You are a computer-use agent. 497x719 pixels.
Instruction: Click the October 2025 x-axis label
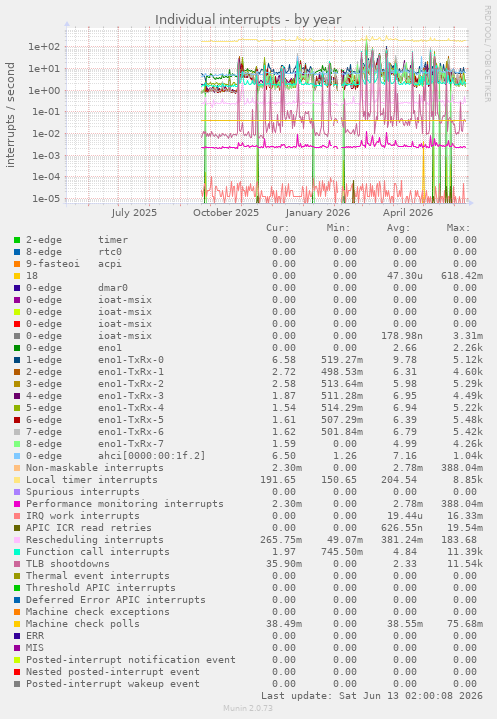tap(226, 213)
